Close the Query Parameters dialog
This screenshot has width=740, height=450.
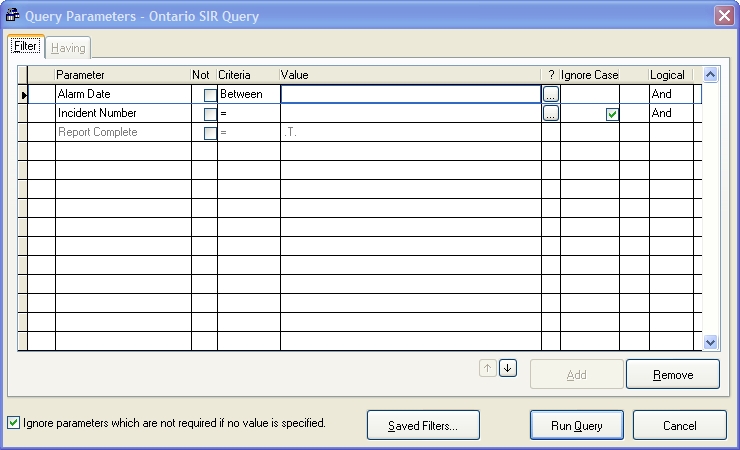click(724, 15)
